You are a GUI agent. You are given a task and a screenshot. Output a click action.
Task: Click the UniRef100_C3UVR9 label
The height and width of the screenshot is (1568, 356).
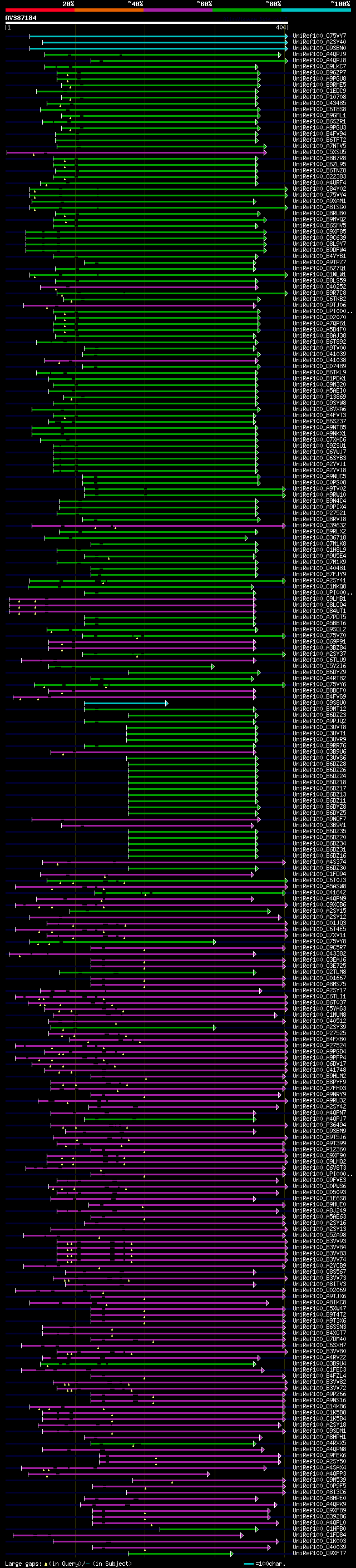(319, 740)
